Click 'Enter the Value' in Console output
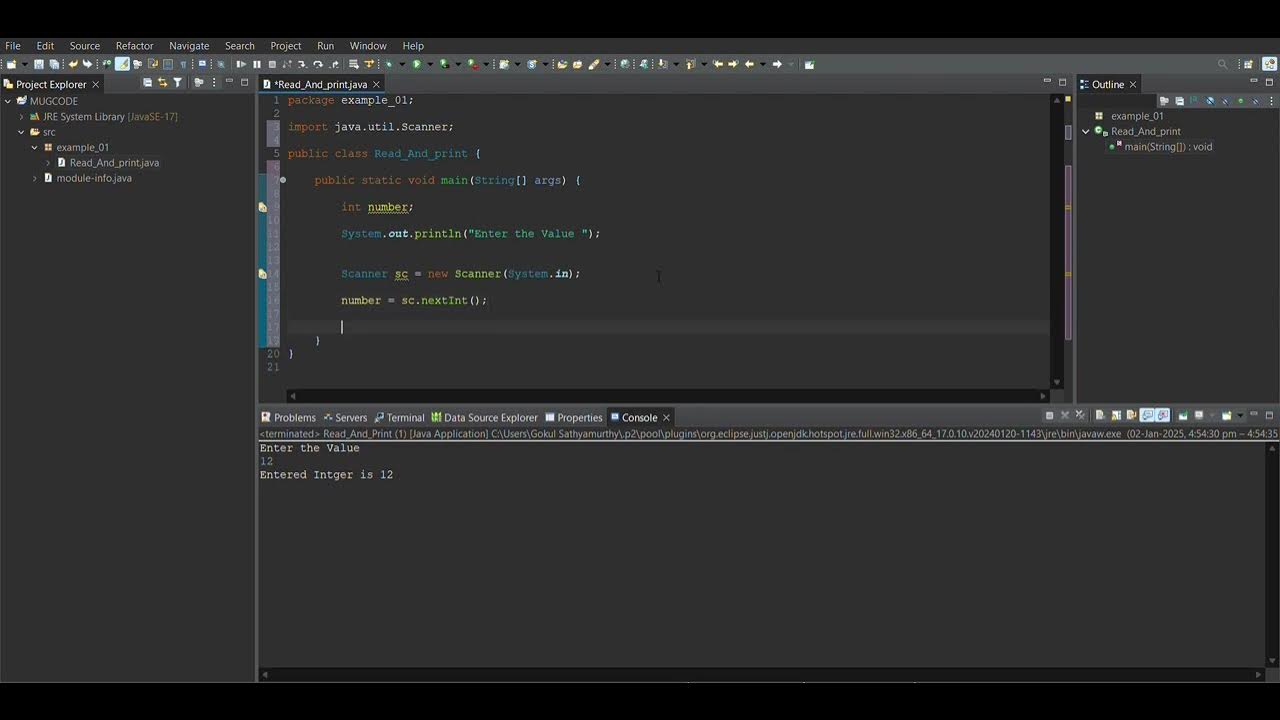 tap(310, 448)
